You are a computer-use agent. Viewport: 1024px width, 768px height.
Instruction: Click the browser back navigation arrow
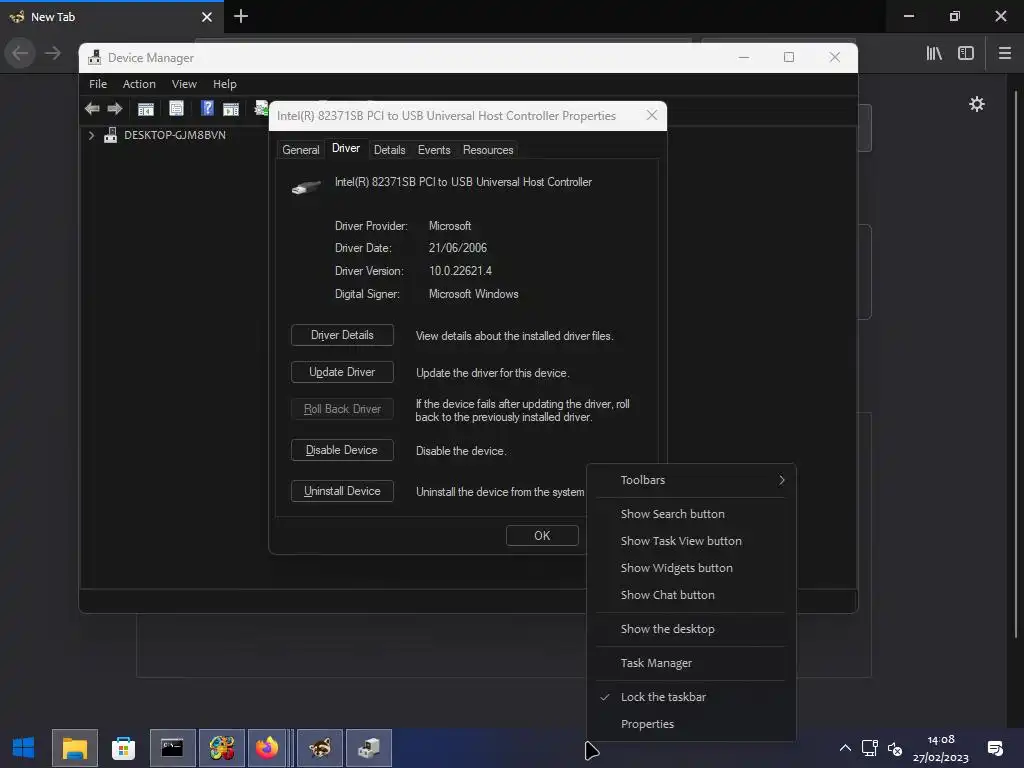click(20, 53)
